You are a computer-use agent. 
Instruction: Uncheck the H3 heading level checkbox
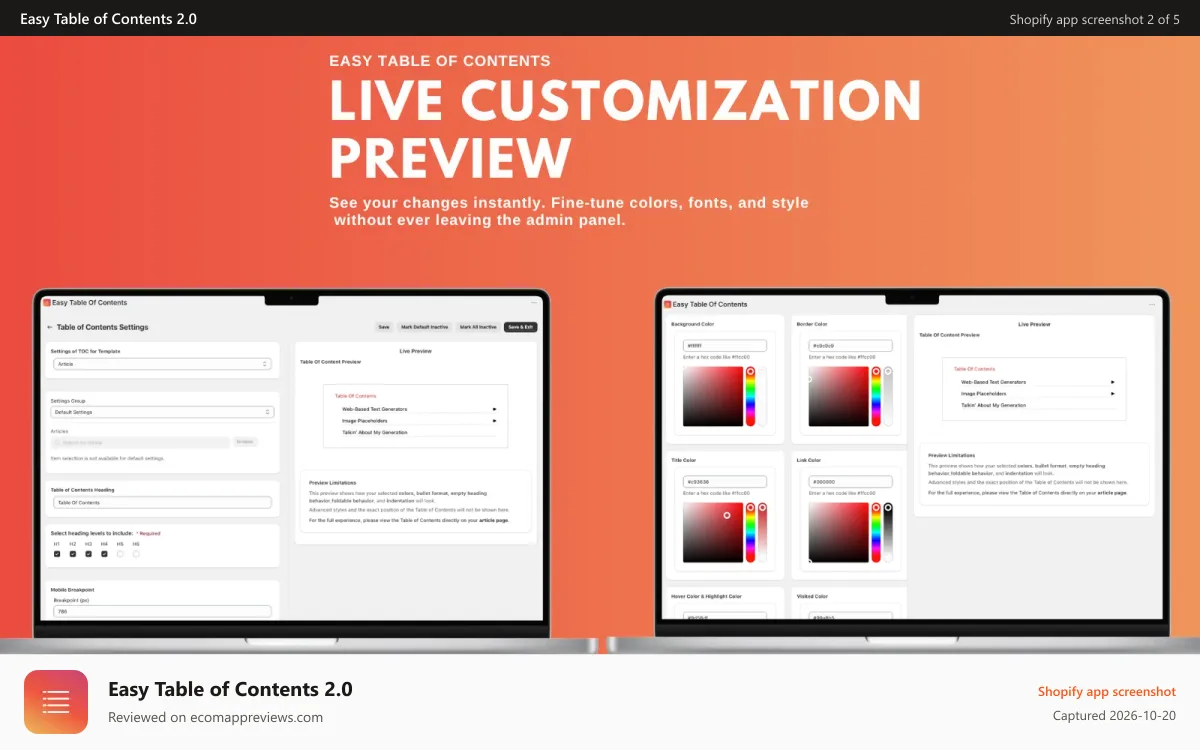[89, 553]
